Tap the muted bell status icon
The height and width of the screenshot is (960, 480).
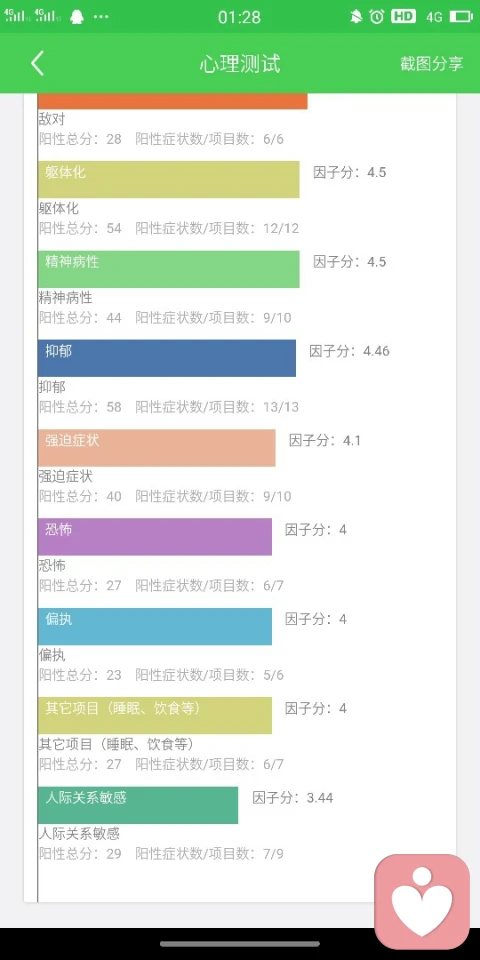click(x=356, y=17)
